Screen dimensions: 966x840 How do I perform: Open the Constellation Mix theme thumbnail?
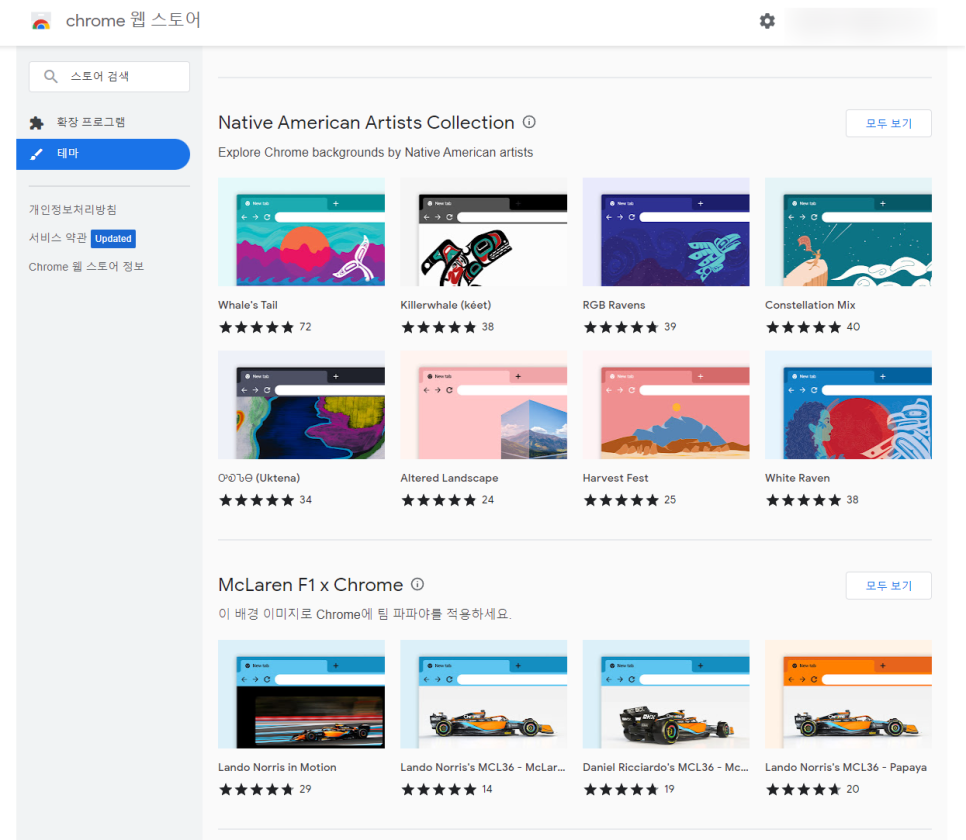click(848, 232)
